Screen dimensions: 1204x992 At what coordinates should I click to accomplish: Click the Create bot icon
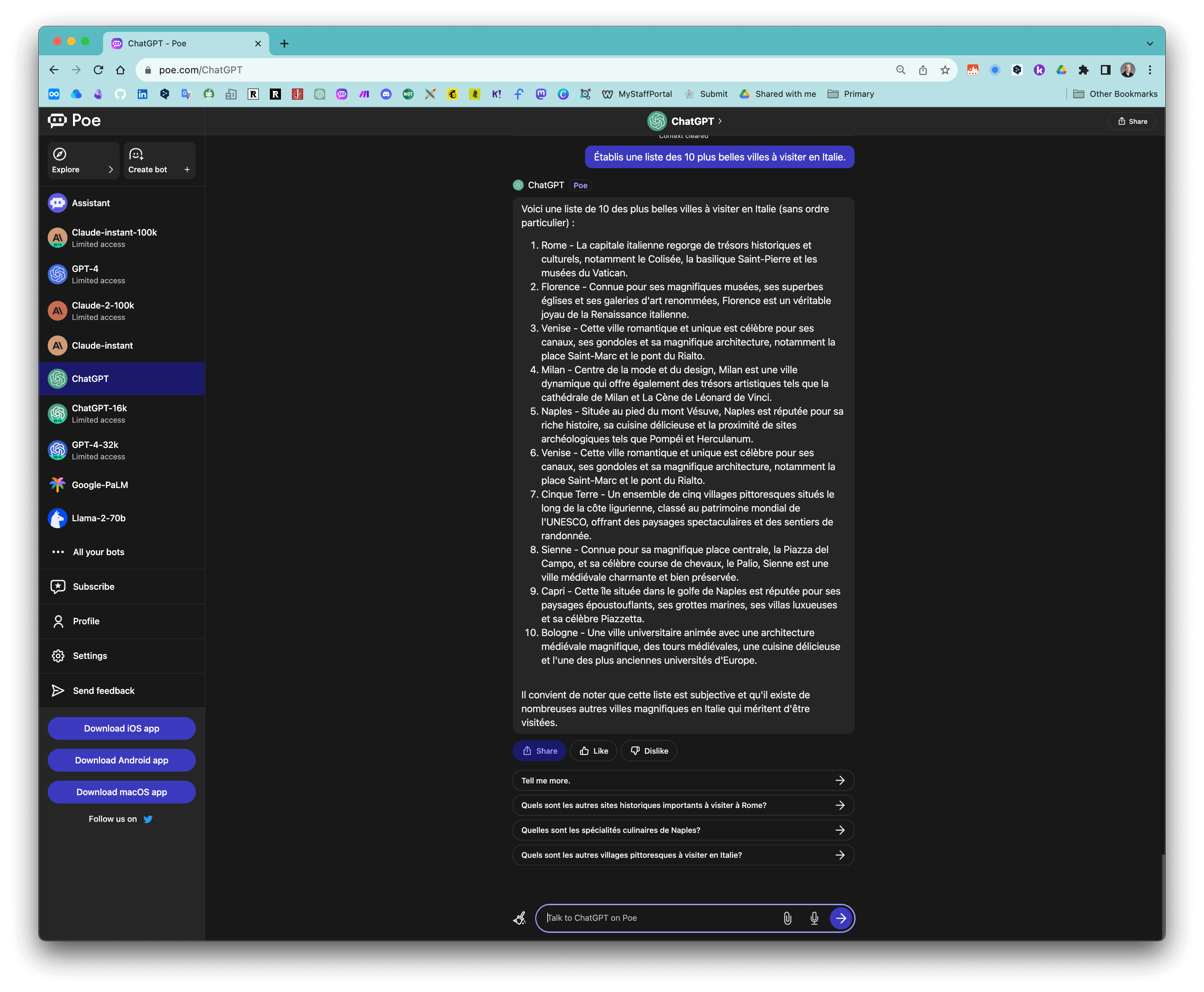pos(136,154)
